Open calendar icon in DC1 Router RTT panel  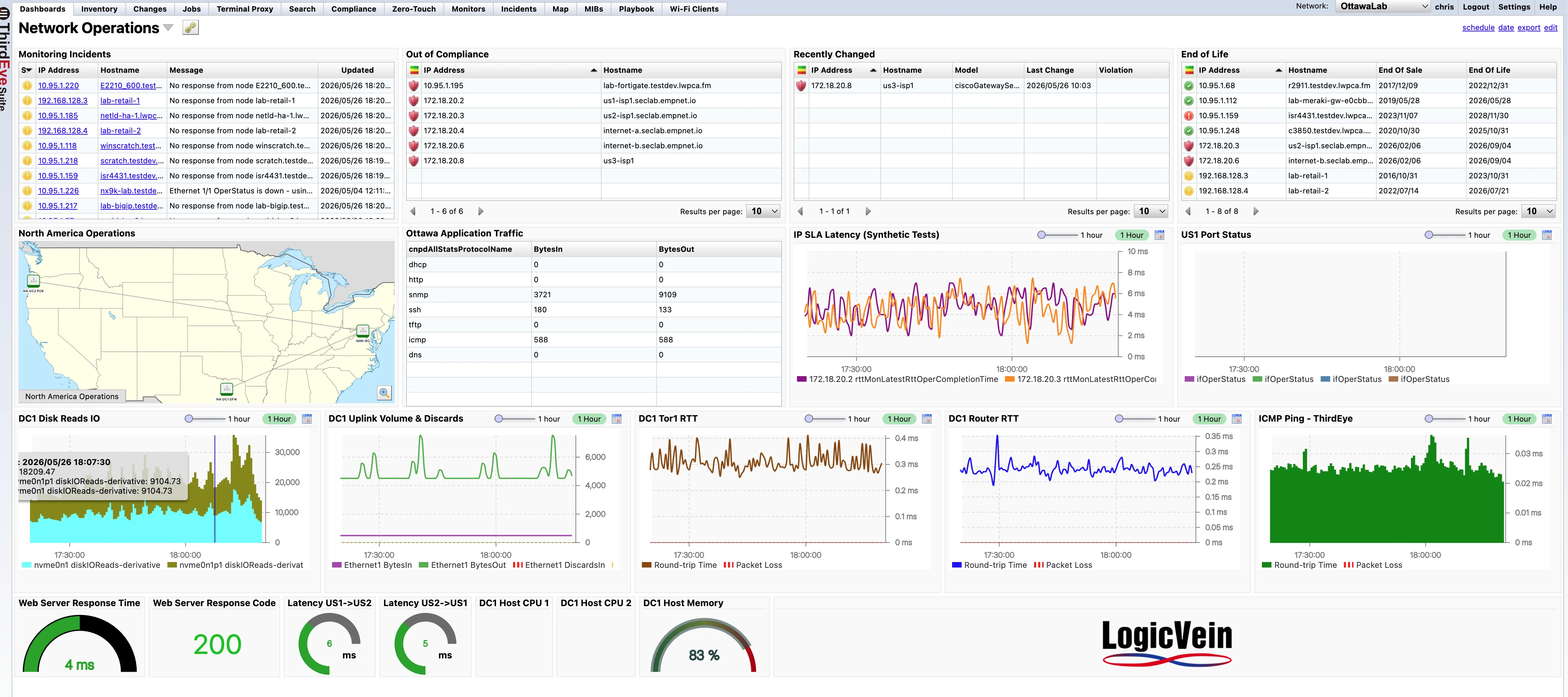pos(1237,419)
